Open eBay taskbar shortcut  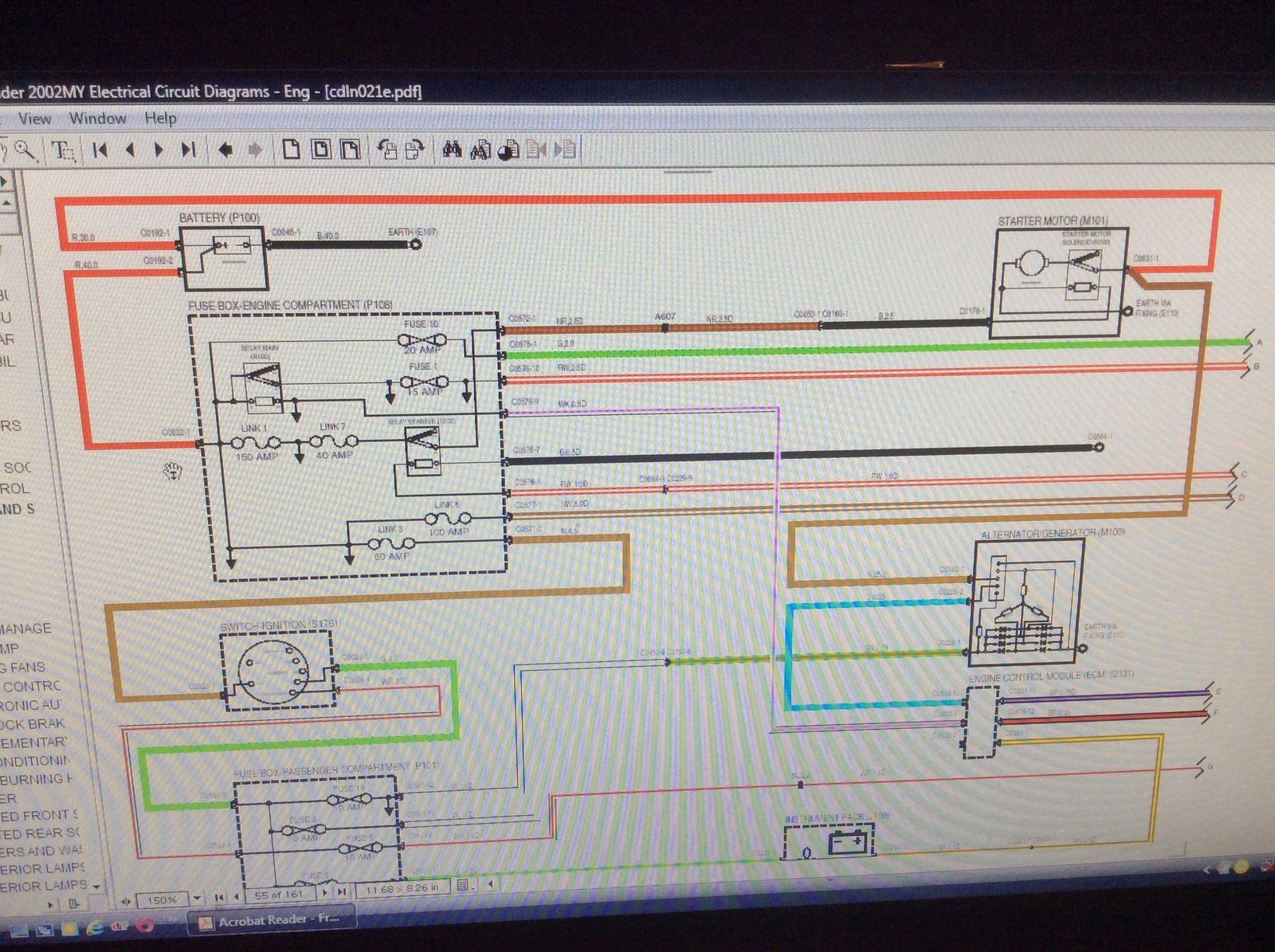coord(120,926)
